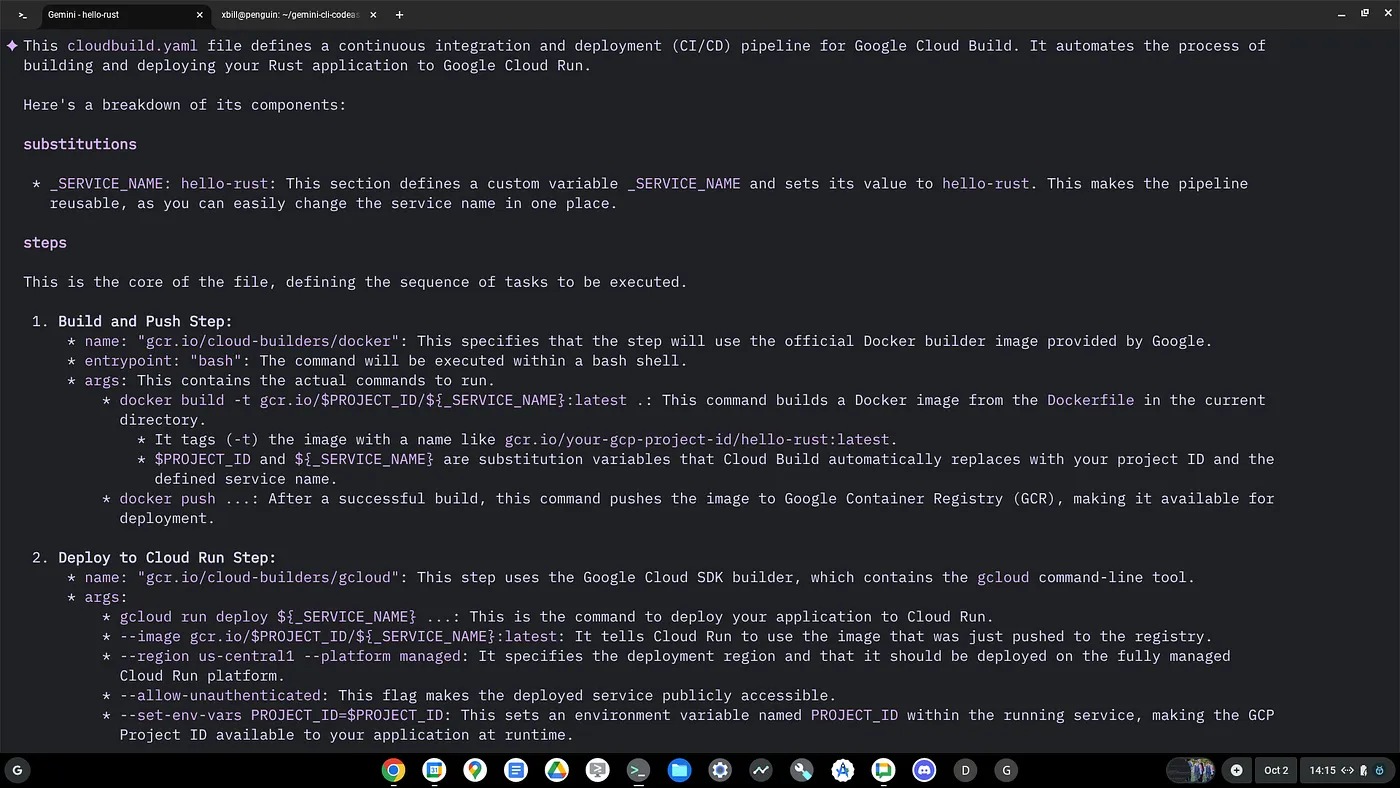
Task: Open Google Docs from the shelf
Action: (x=516, y=770)
